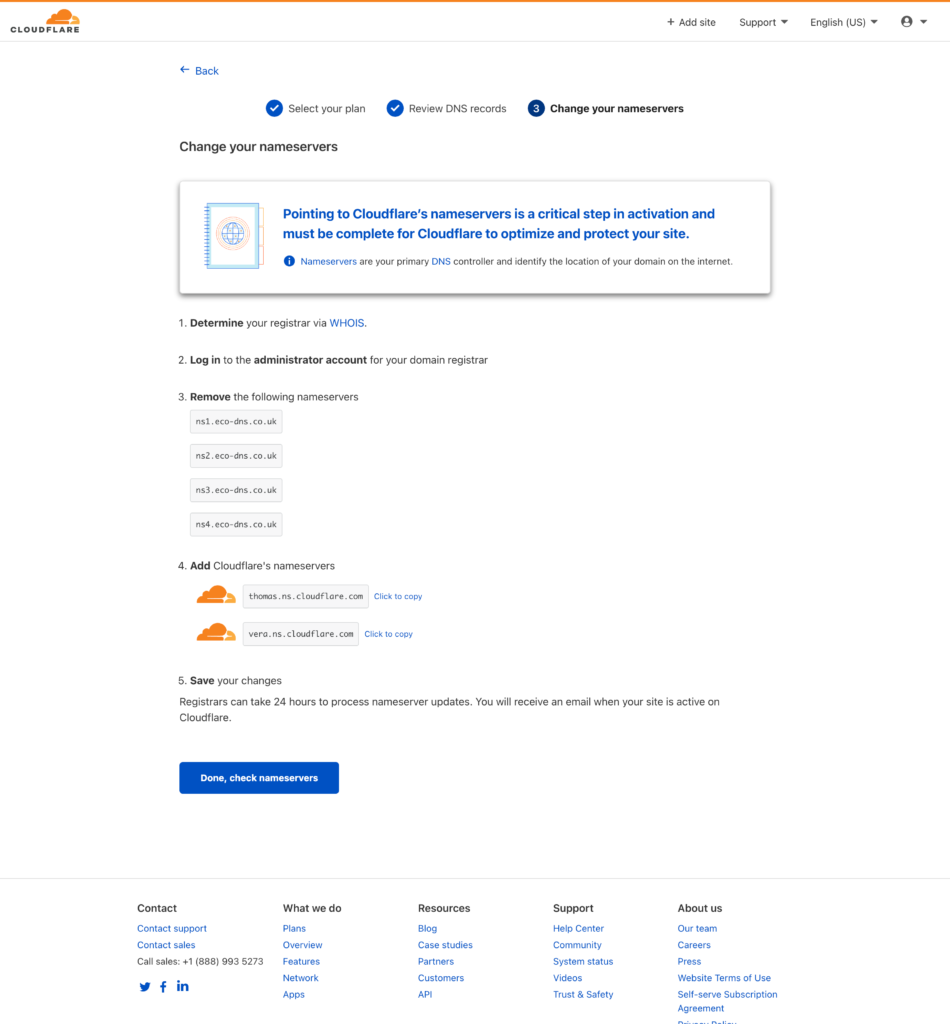This screenshot has width=950, height=1024.
Task: Click the Cloudflare cloud icon beside thomas.ns.cloudflare.com
Action: [x=216, y=595]
